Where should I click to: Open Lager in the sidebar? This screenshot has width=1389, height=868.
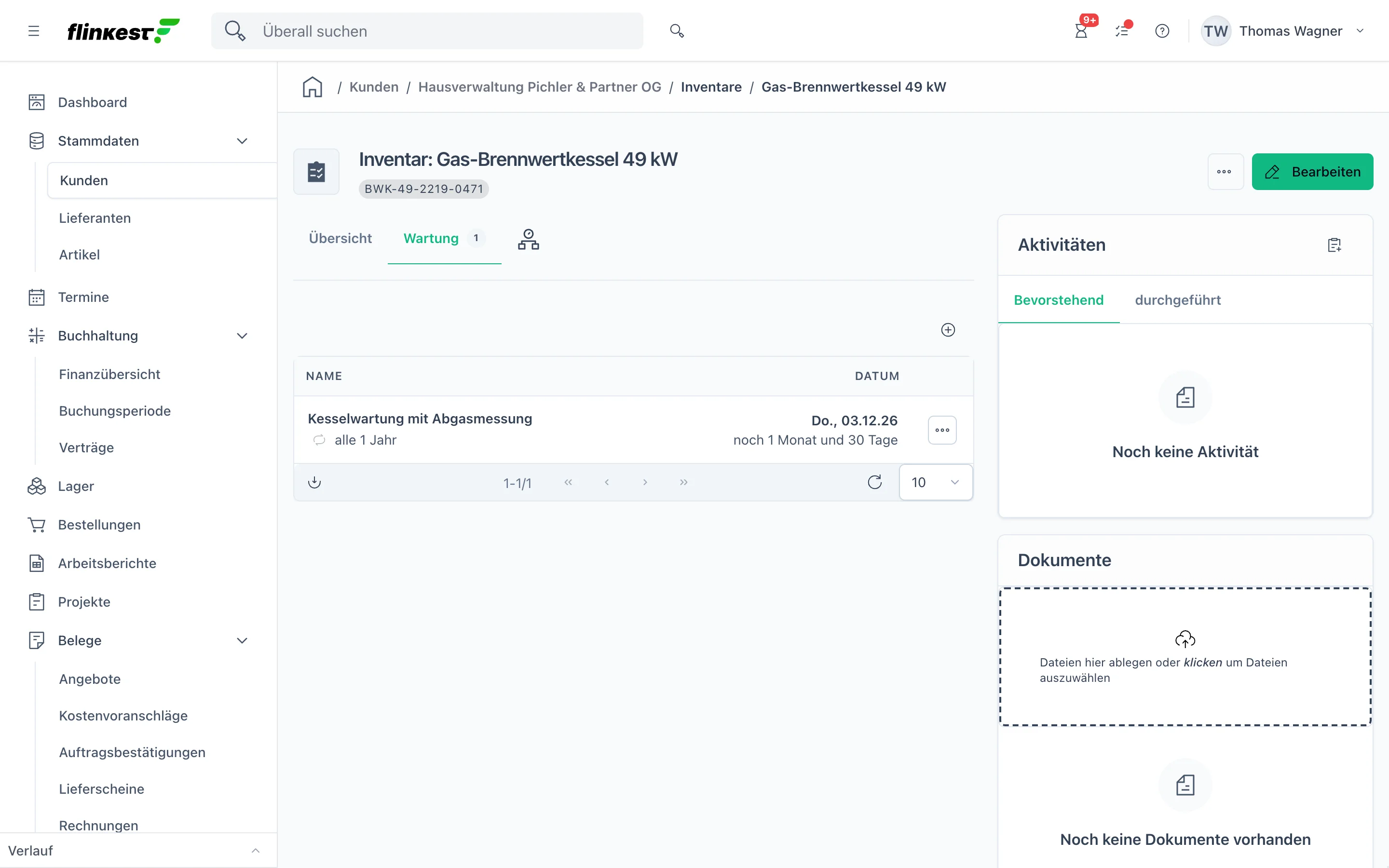(x=75, y=486)
